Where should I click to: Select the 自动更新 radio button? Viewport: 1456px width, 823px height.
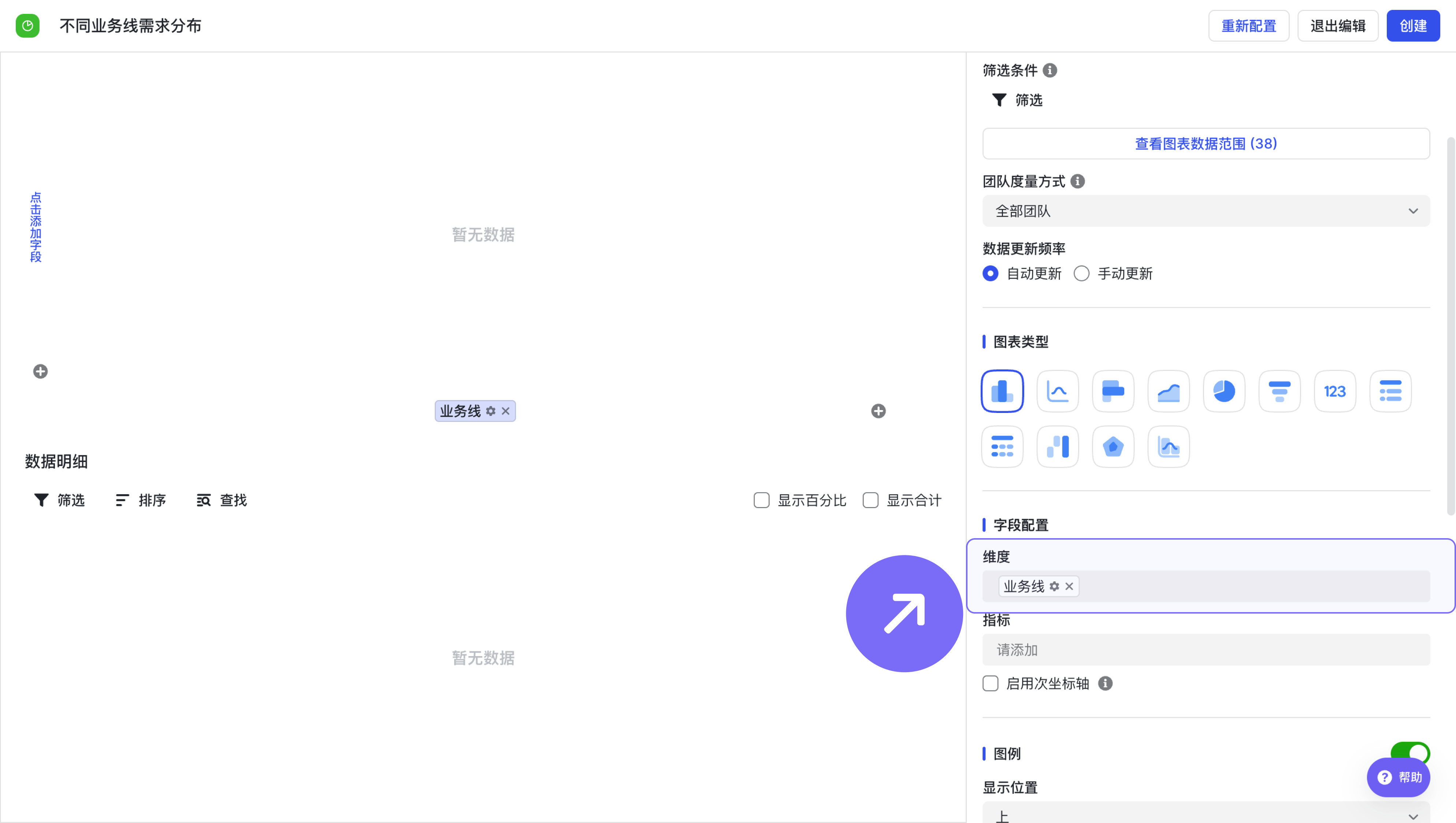click(x=990, y=273)
